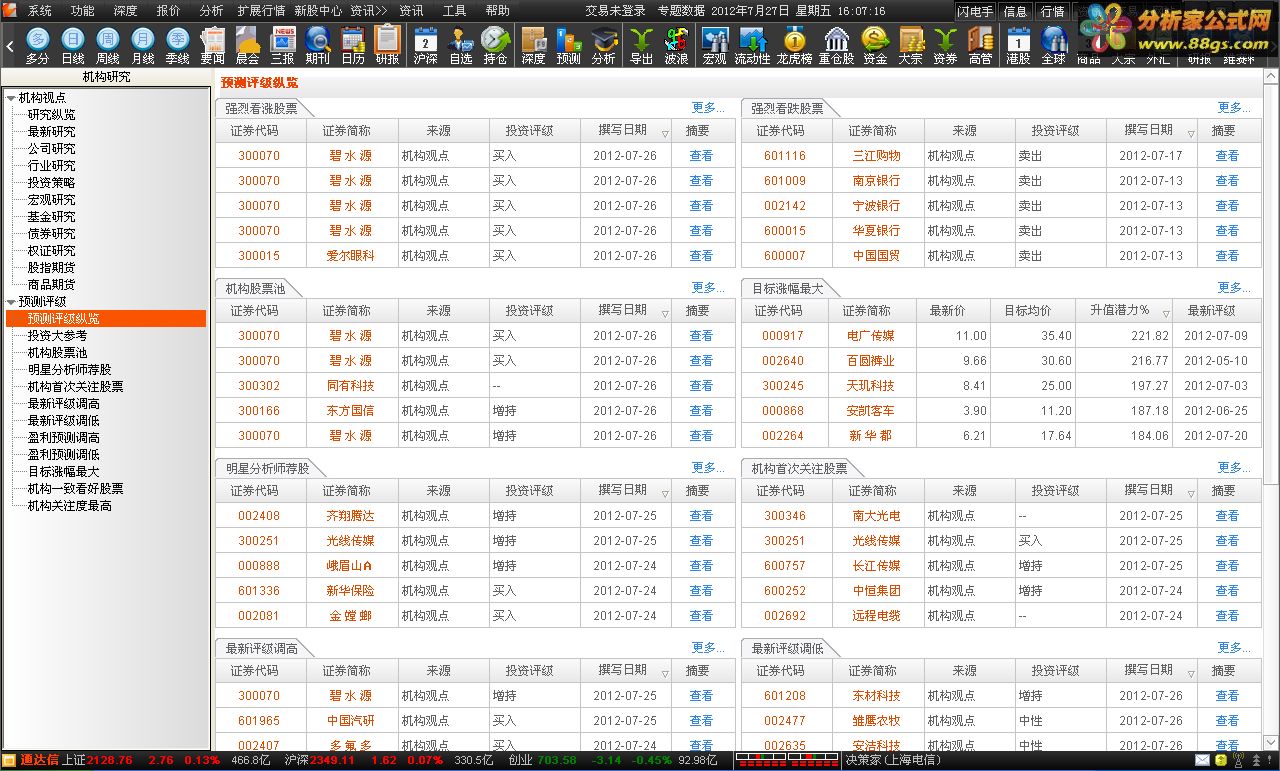Click stock code 601336 新华保险 row
Image resolution: width=1280 pixels, height=771 pixels.
coord(259,591)
